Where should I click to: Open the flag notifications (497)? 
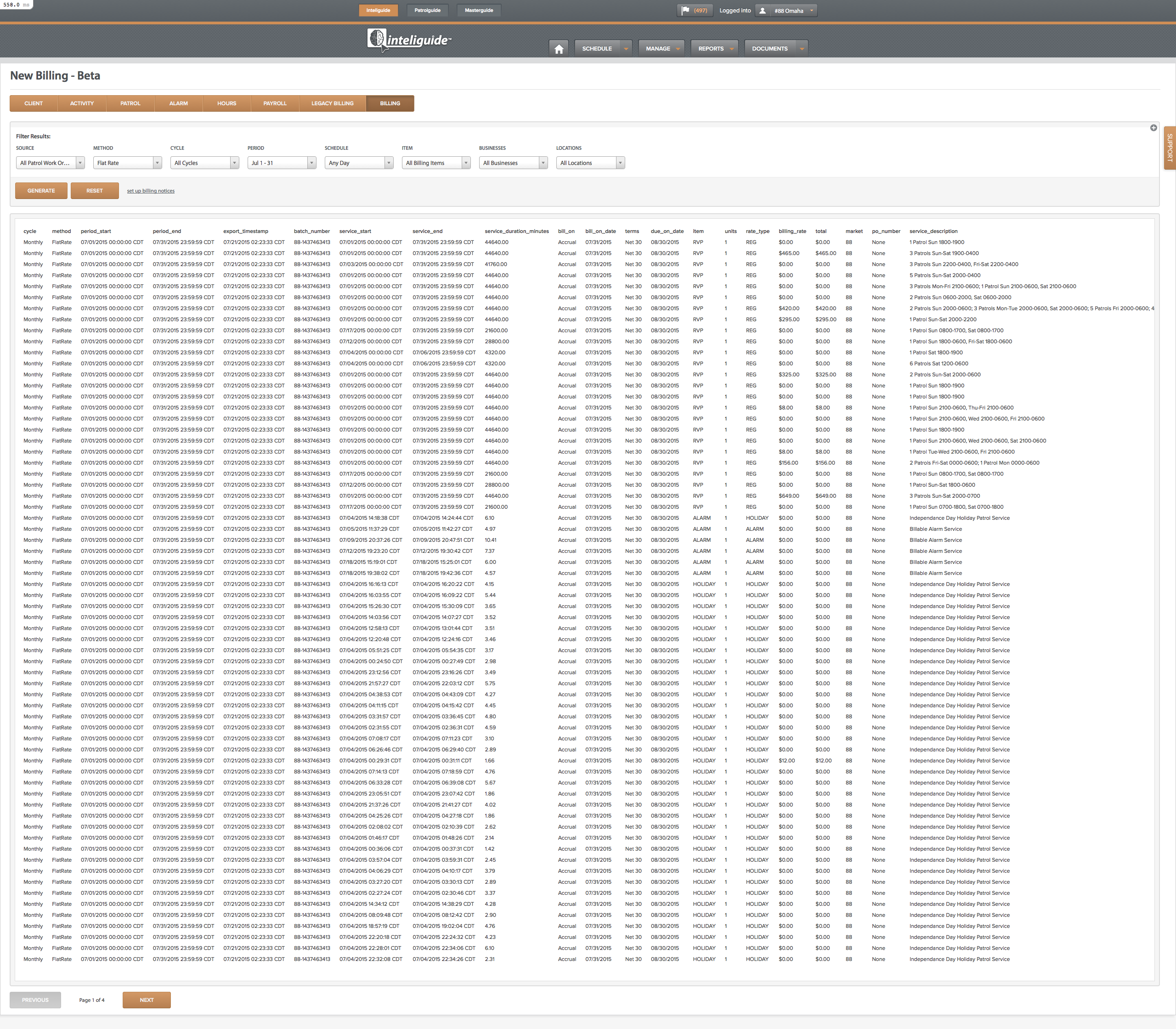(695, 10)
